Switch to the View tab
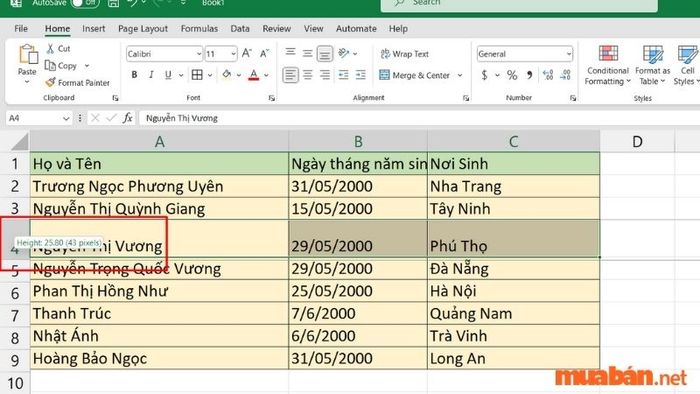The height and width of the screenshot is (394, 700). click(313, 29)
